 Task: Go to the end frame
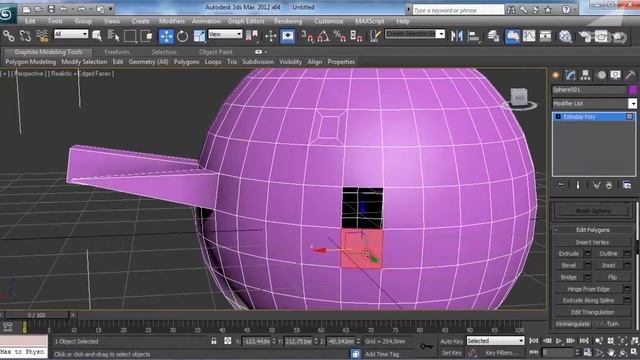tap(584, 340)
